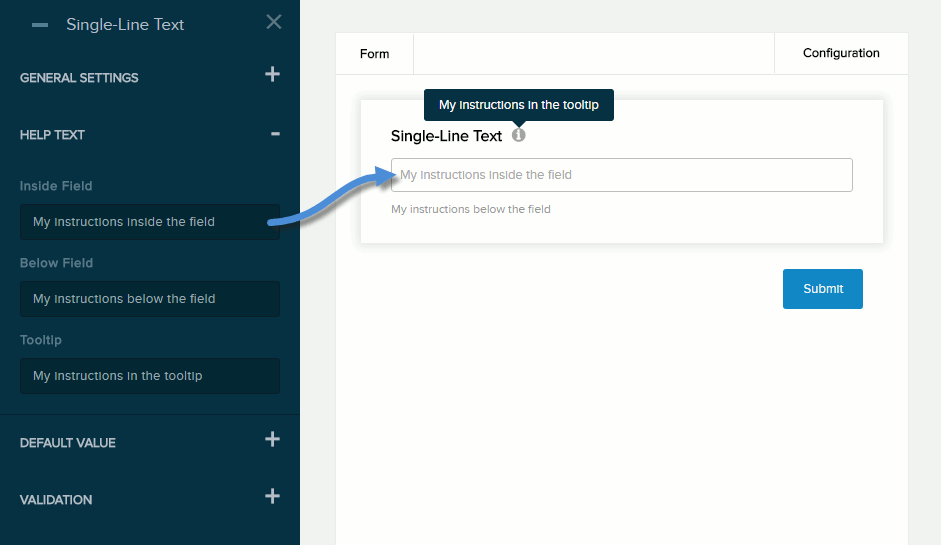Edit the Tooltip help text box
Screen dimensions: 941x545
click(x=149, y=376)
